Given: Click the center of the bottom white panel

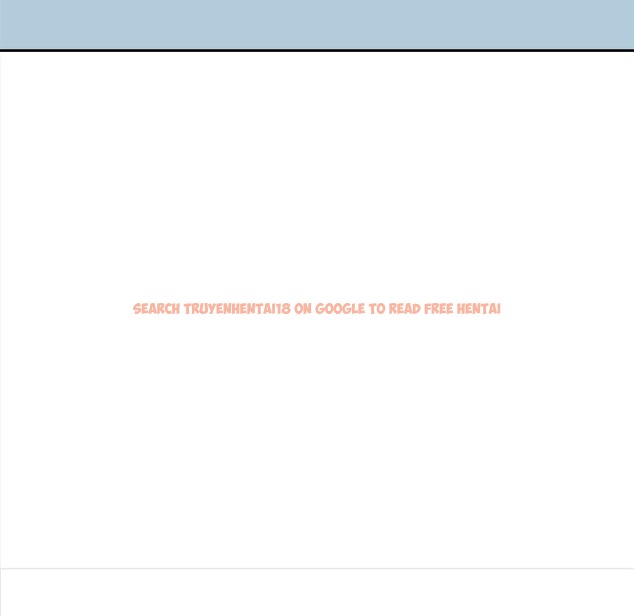Looking at the screenshot, I should [317, 593].
